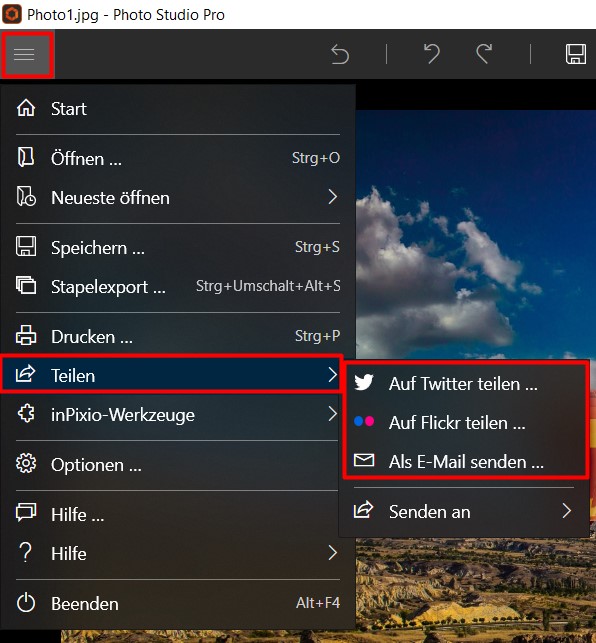Expand the inPixio-Werkzeuge submenu arrow

(x=333, y=414)
